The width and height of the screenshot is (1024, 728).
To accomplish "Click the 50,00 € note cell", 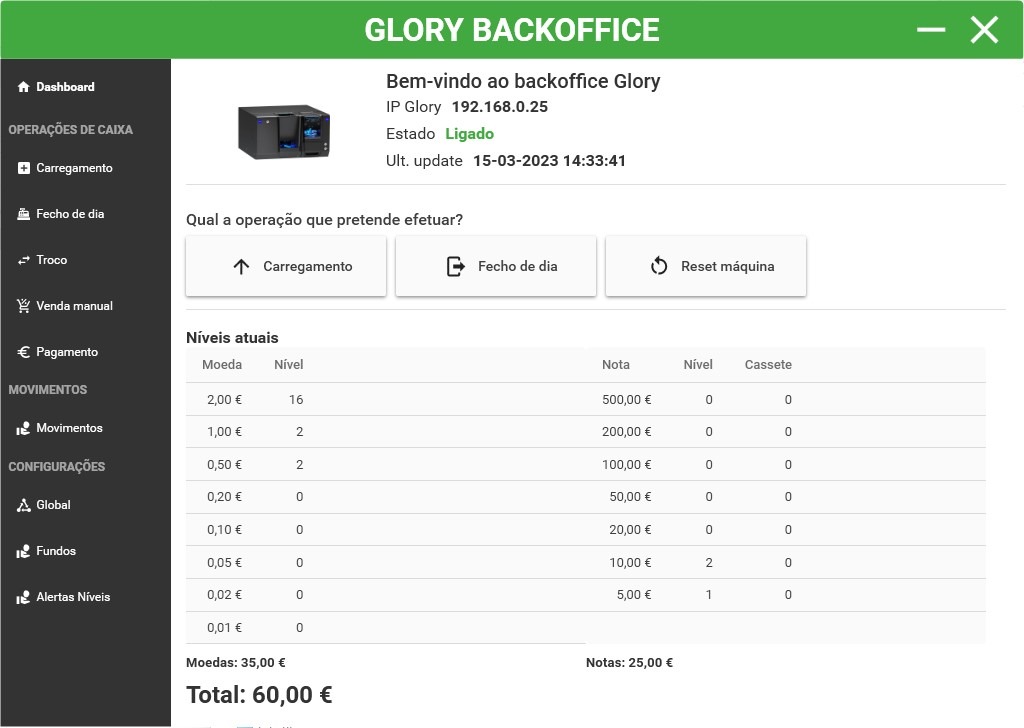I will click(630, 498).
